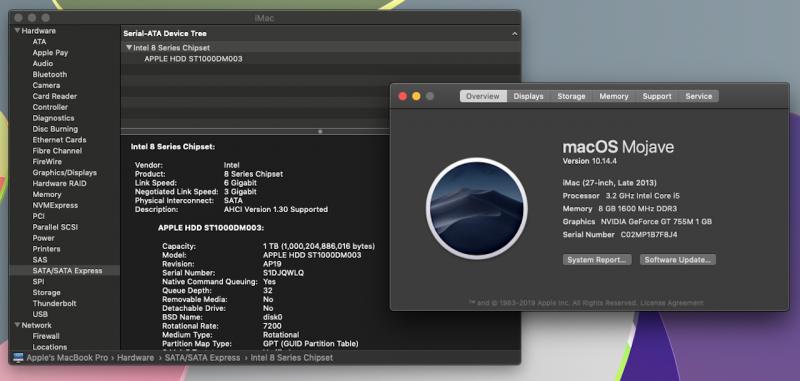Select Firewall under Network
This screenshot has width=800, height=381.
[x=46, y=336]
